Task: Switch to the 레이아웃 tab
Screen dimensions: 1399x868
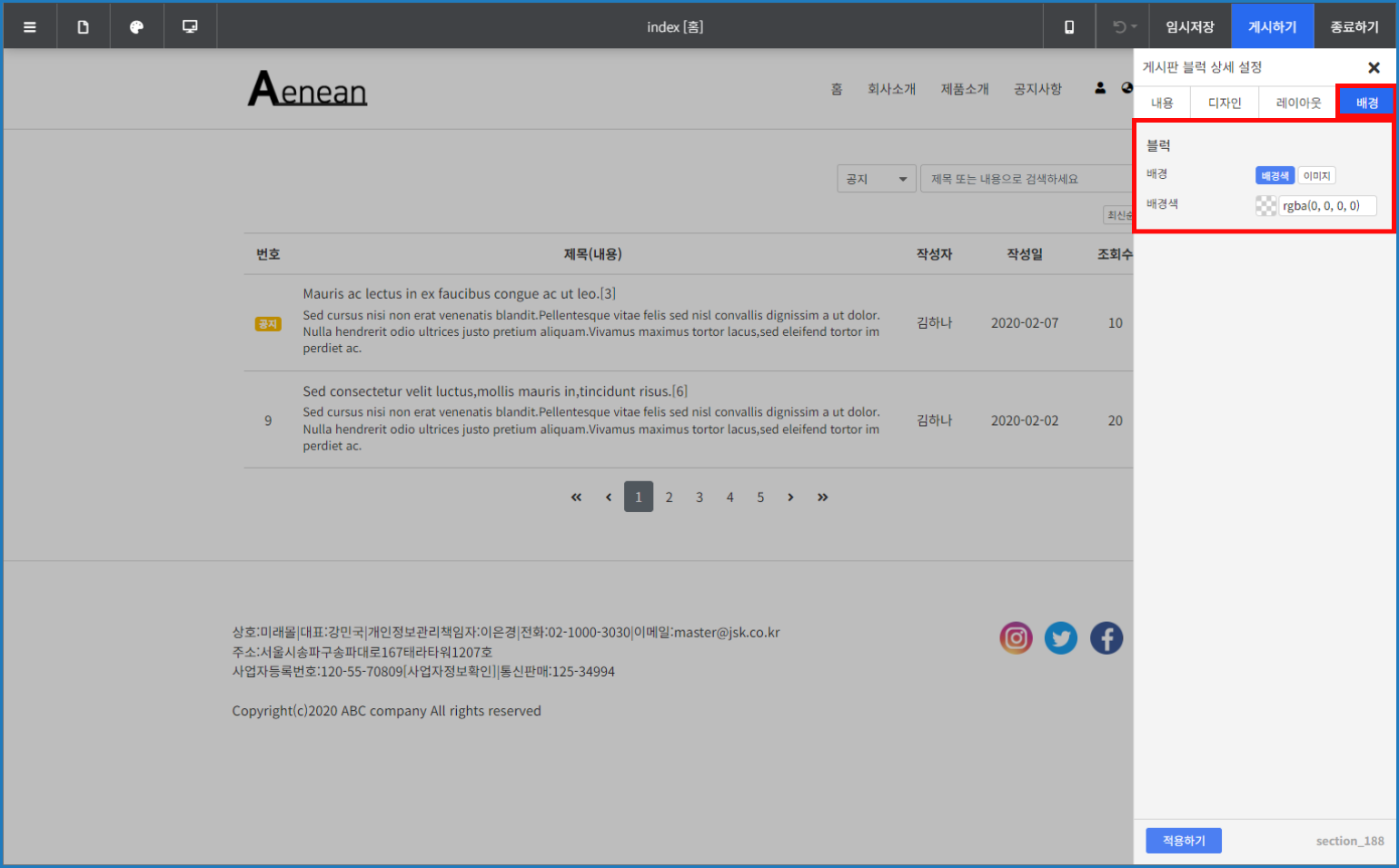Action: click(1298, 103)
